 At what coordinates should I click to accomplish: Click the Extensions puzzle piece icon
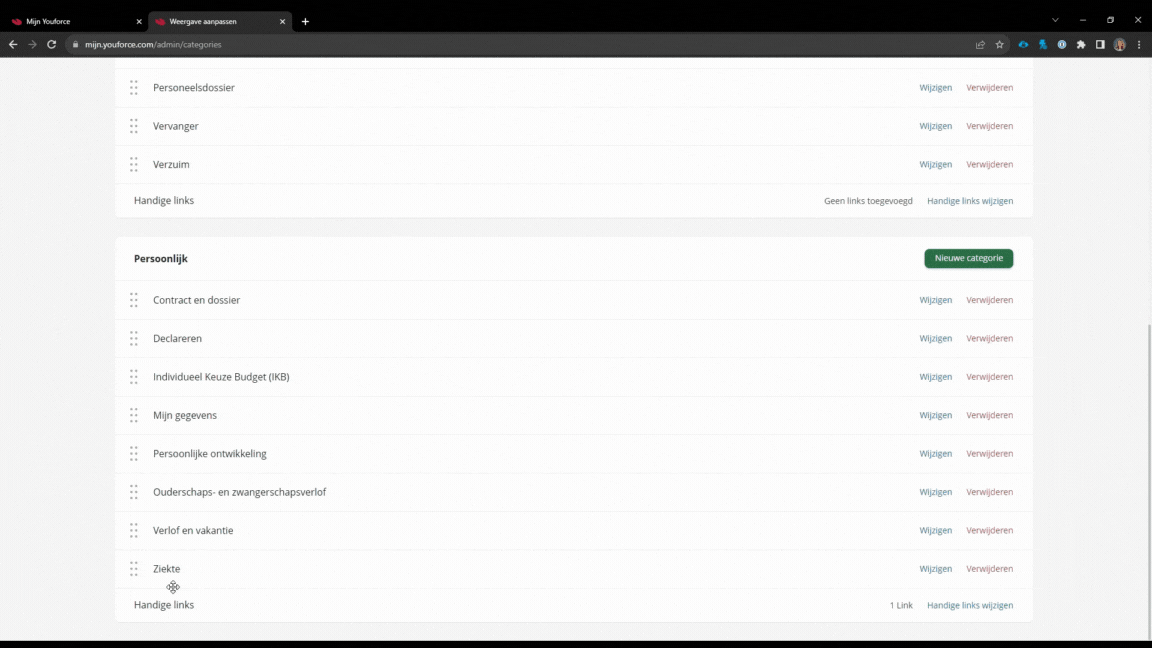(1080, 44)
